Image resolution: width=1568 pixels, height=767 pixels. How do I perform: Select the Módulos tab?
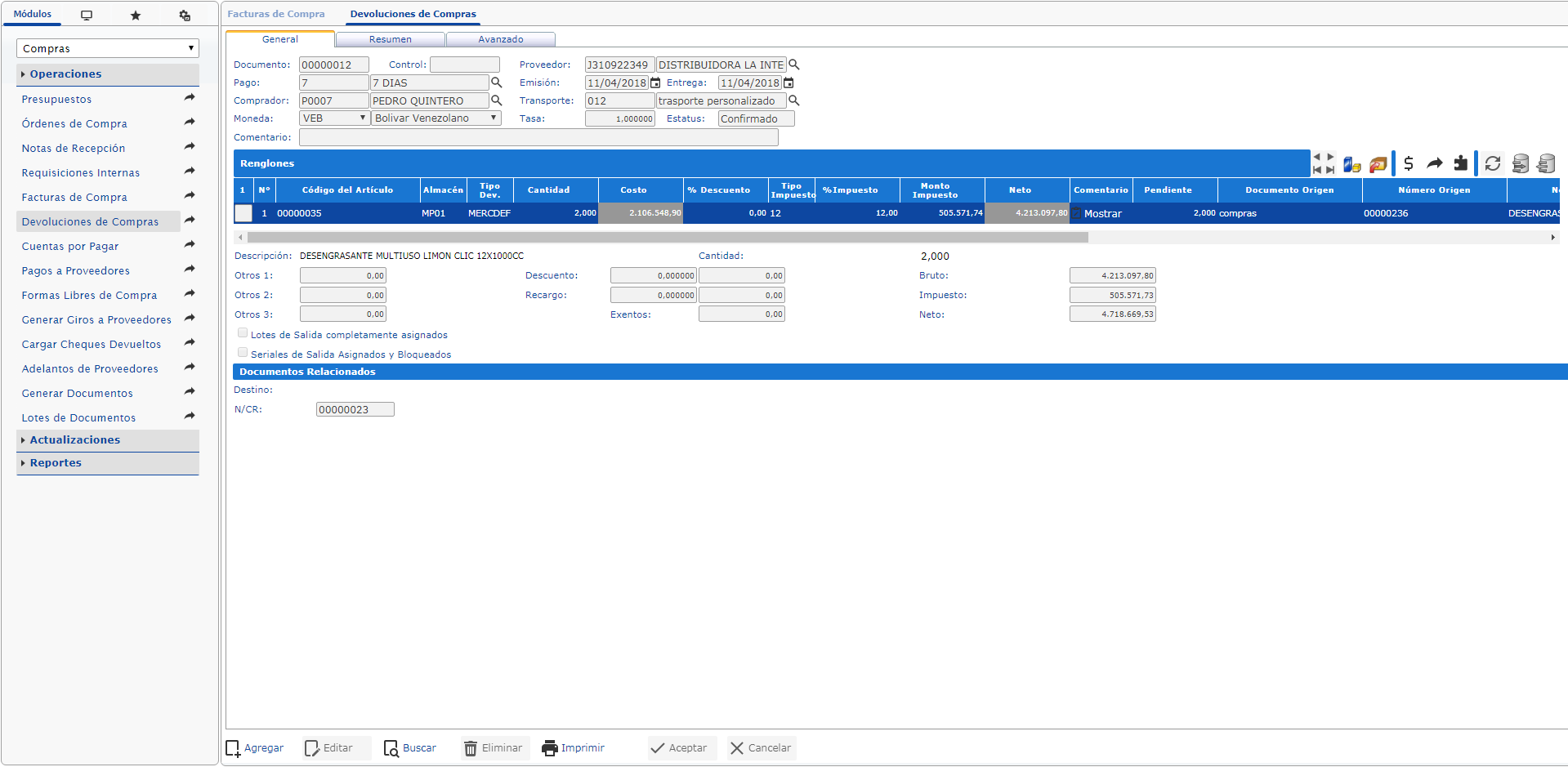click(33, 14)
